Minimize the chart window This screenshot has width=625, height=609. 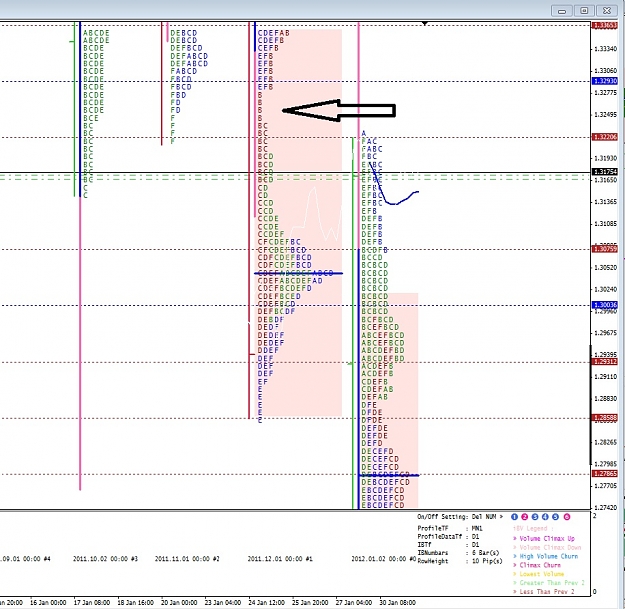562,11
